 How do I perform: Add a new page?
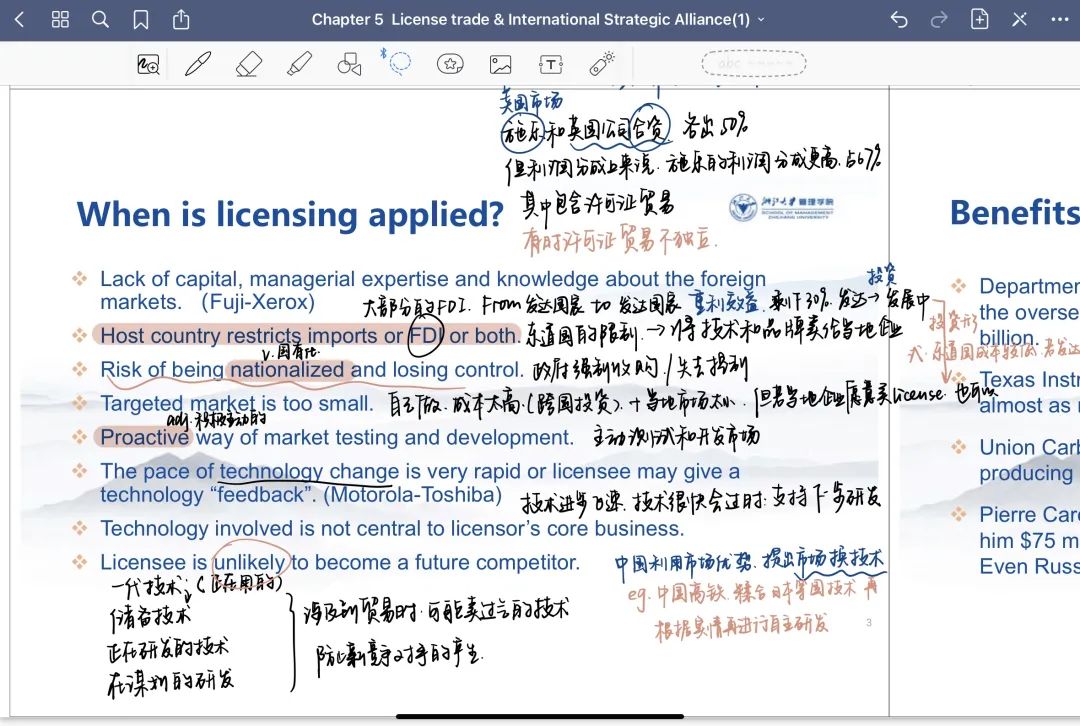[979, 20]
